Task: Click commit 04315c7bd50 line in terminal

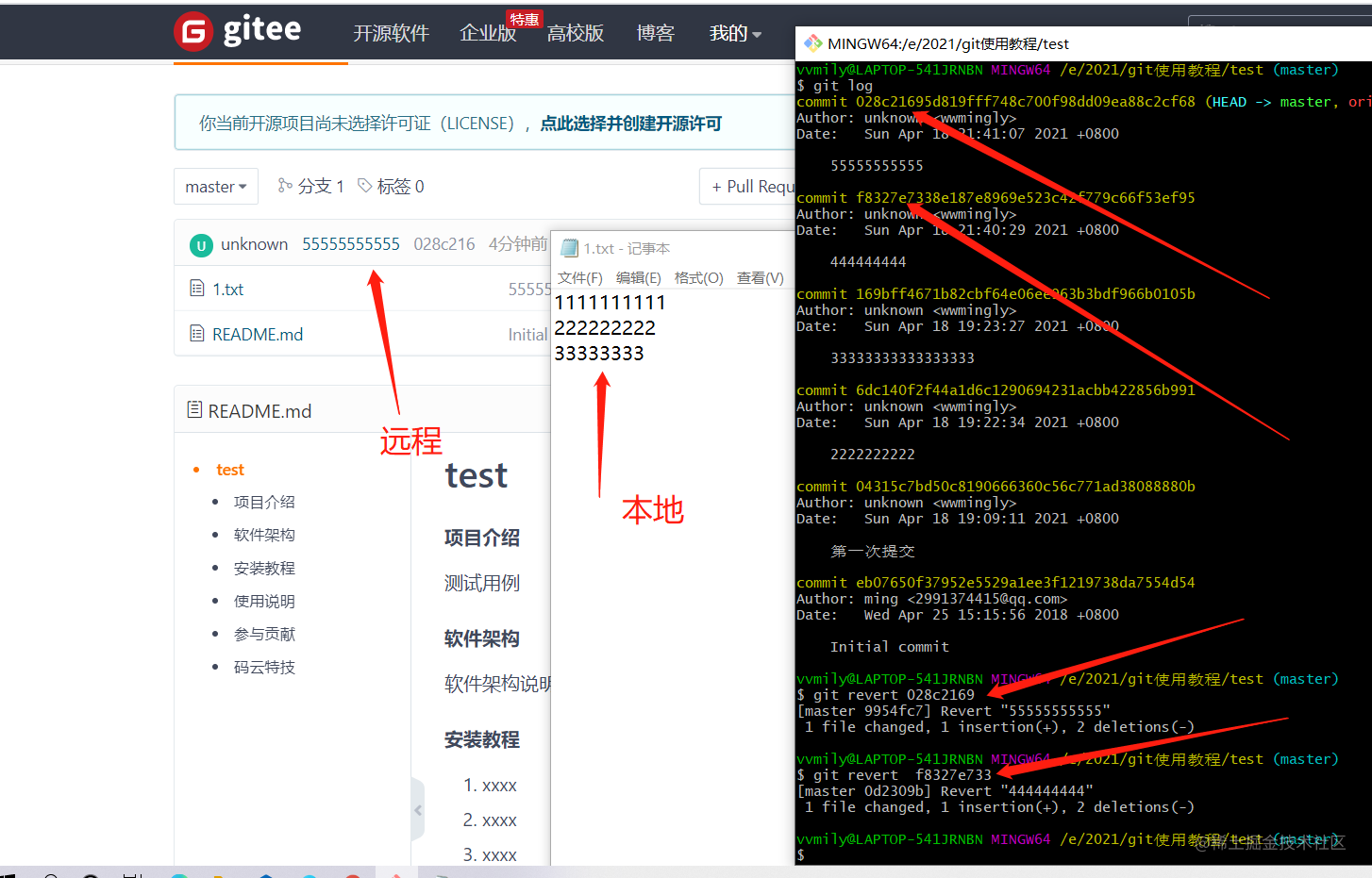Action: [996, 487]
